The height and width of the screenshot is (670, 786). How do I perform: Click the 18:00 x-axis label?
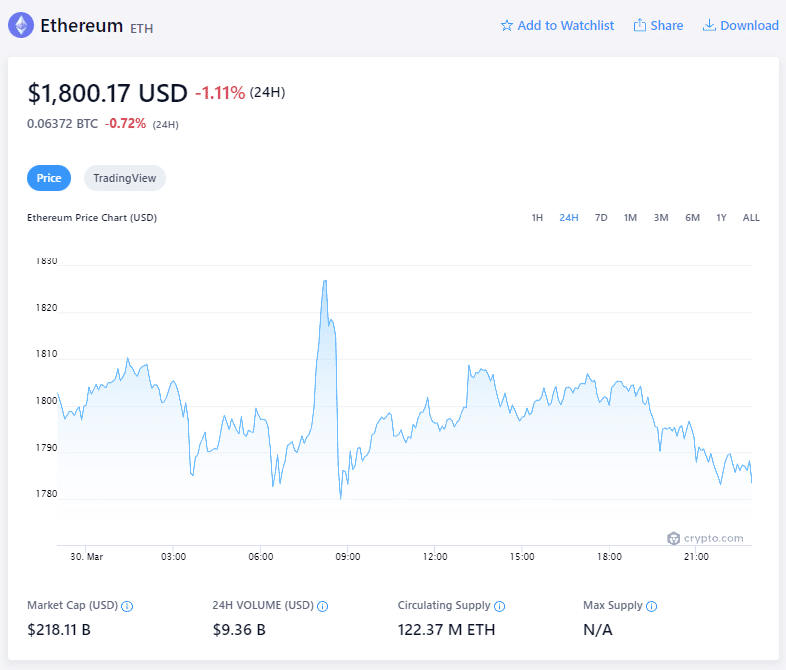tap(609, 556)
